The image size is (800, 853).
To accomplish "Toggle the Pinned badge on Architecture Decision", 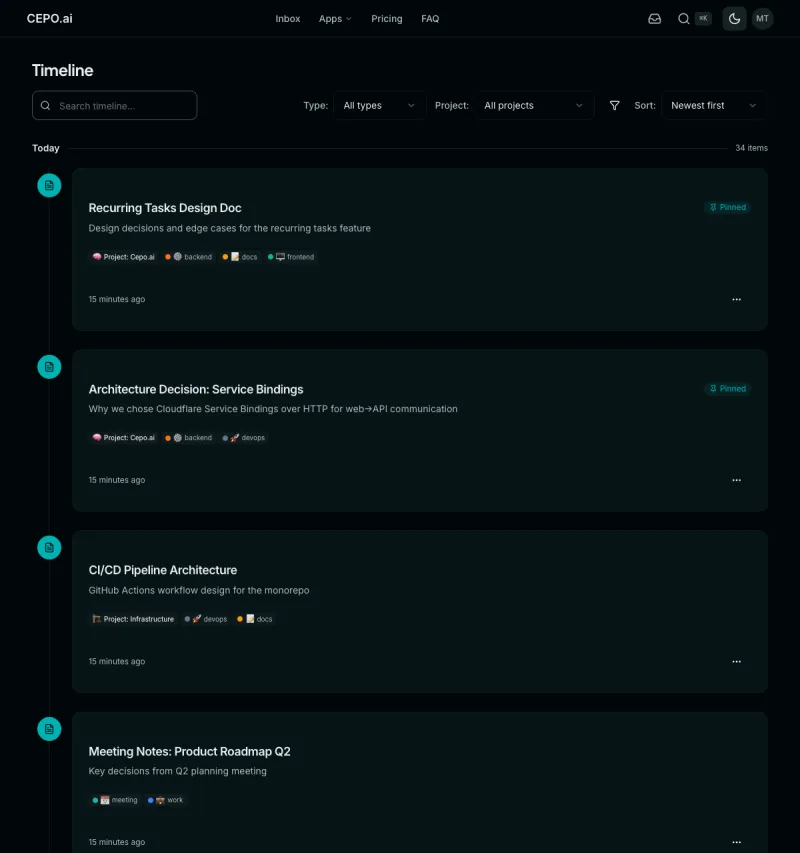I will pos(727,389).
